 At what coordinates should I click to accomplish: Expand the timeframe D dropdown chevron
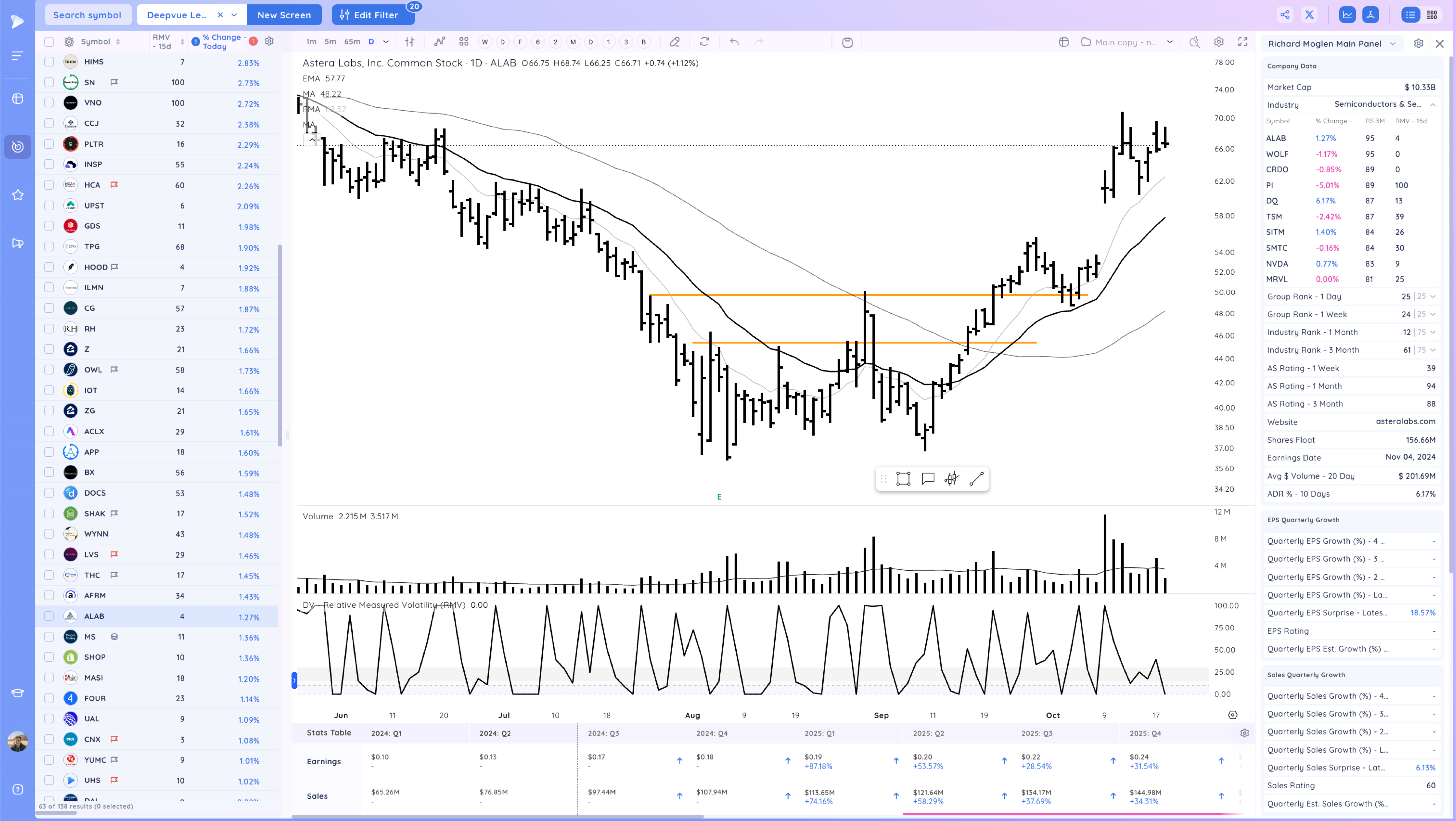click(x=386, y=42)
